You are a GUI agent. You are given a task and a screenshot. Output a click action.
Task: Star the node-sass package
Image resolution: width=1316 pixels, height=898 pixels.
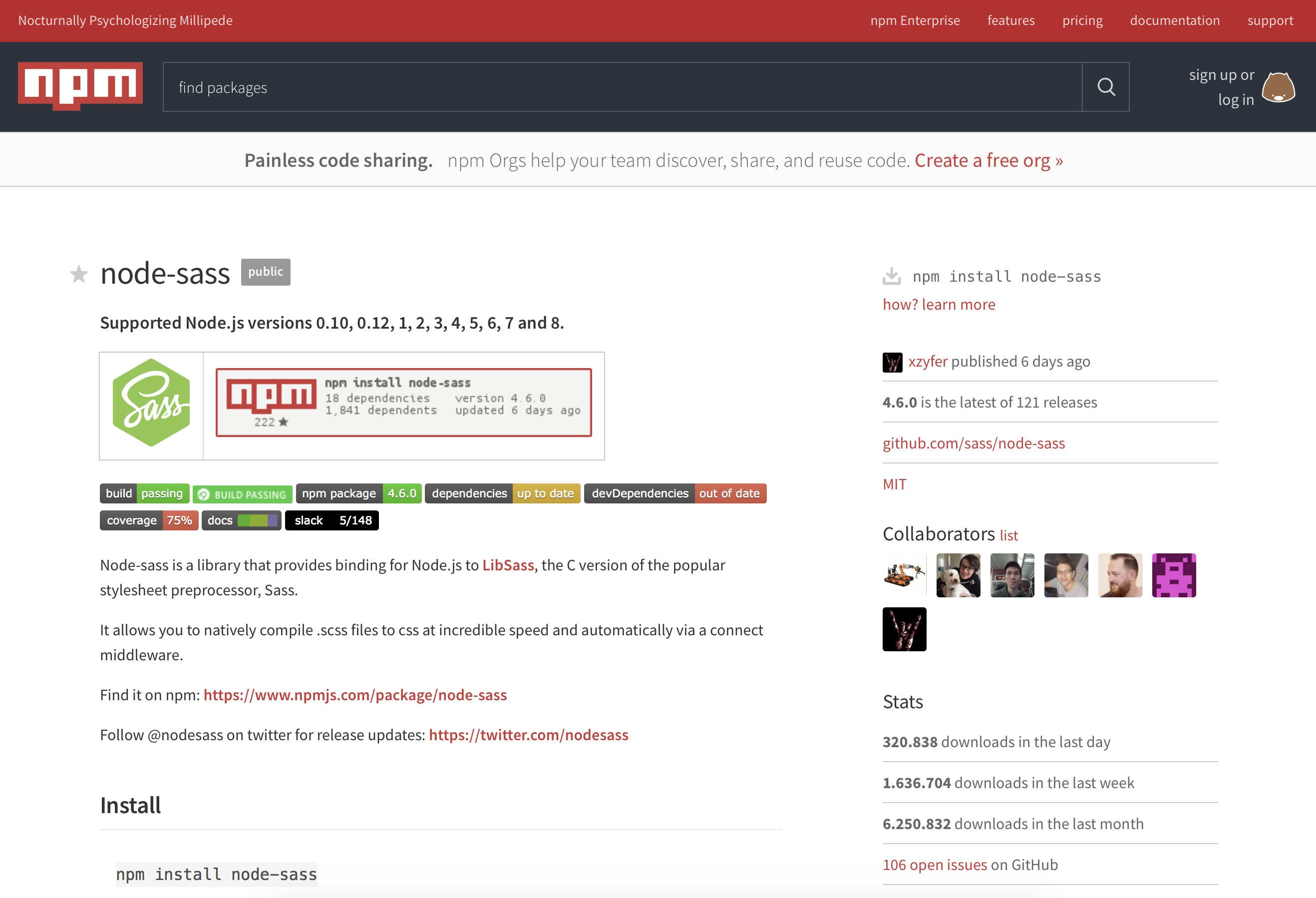[79, 274]
